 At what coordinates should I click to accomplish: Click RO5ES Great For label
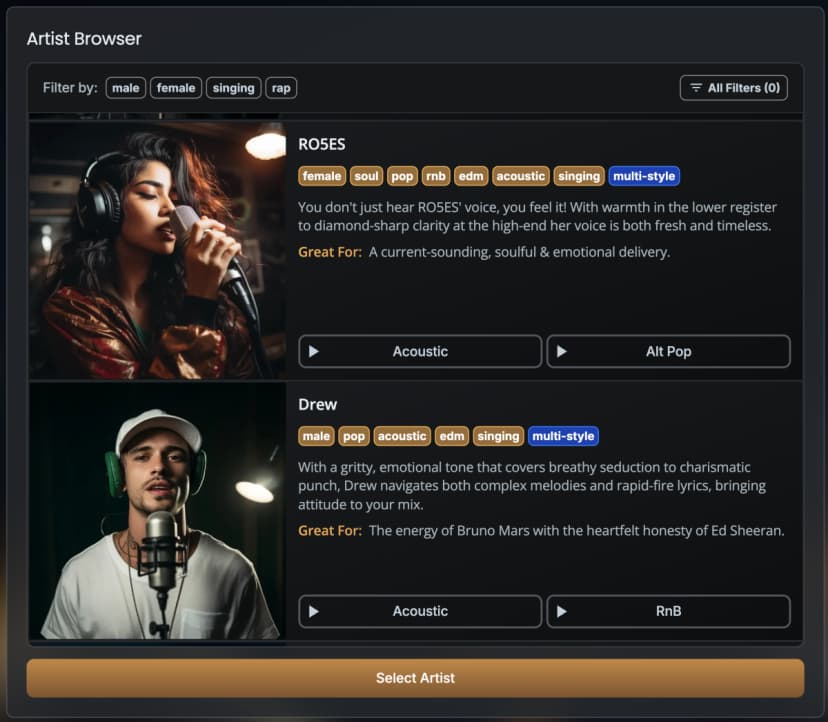point(330,252)
